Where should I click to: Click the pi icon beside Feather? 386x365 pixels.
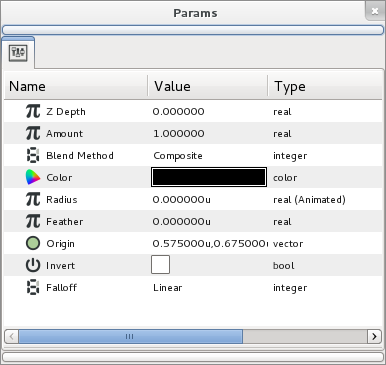(x=33, y=221)
